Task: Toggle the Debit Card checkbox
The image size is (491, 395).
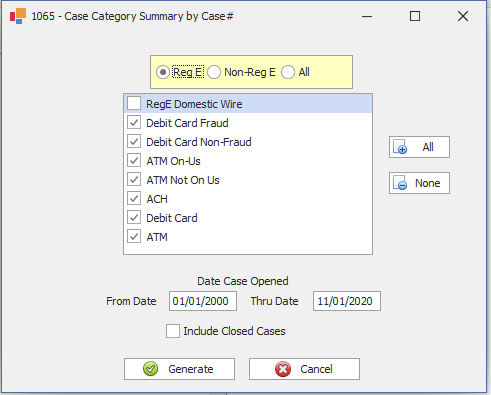Action: (134, 218)
